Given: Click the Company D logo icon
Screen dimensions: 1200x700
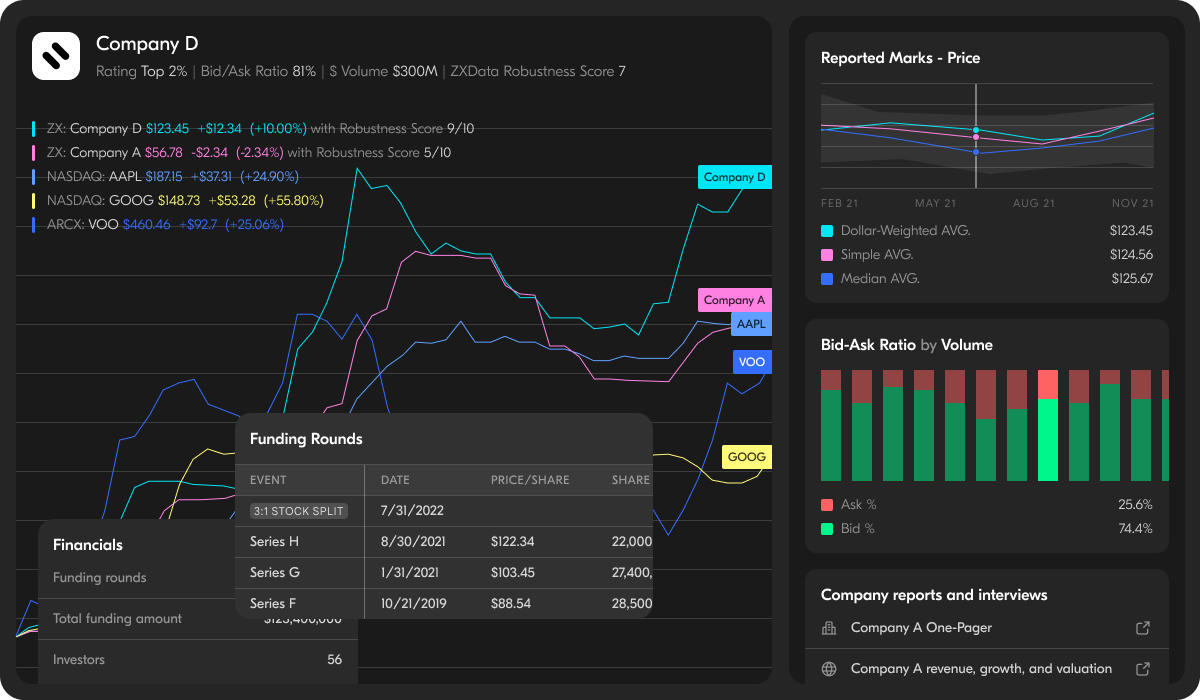Looking at the screenshot, I should click(x=56, y=56).
